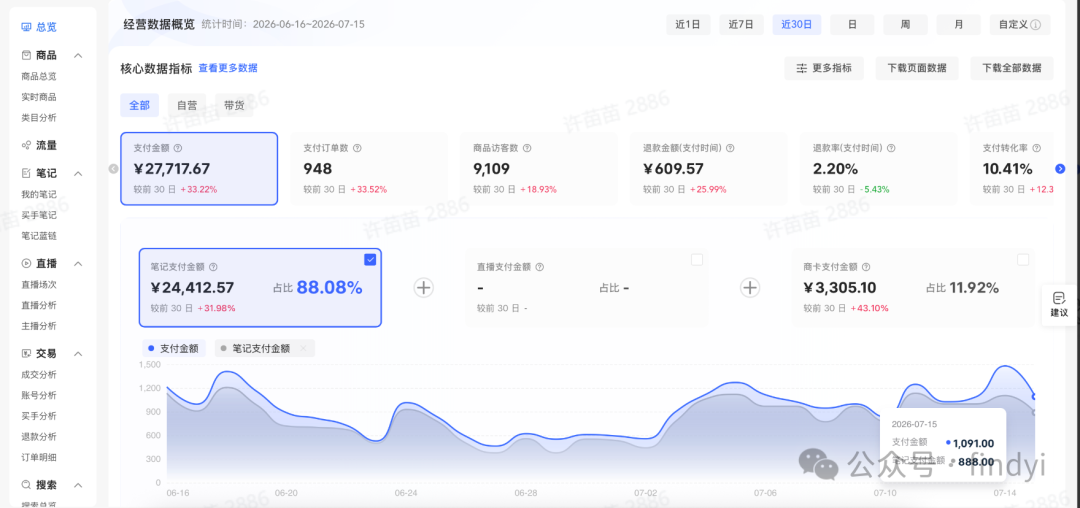This screenshot has height=508, width=1080.
Task: Click the help icon next to 退款金额(支付时间)
Action: (730, 148)
